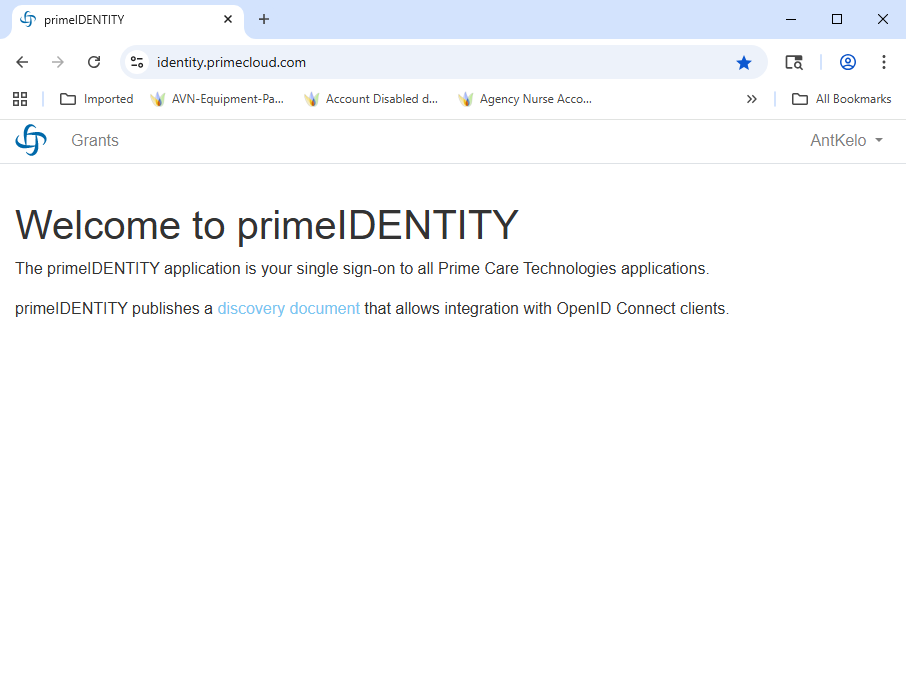Open Account Disabled d... bookmark
906x684 pixels.
click(x=371, y=99)
